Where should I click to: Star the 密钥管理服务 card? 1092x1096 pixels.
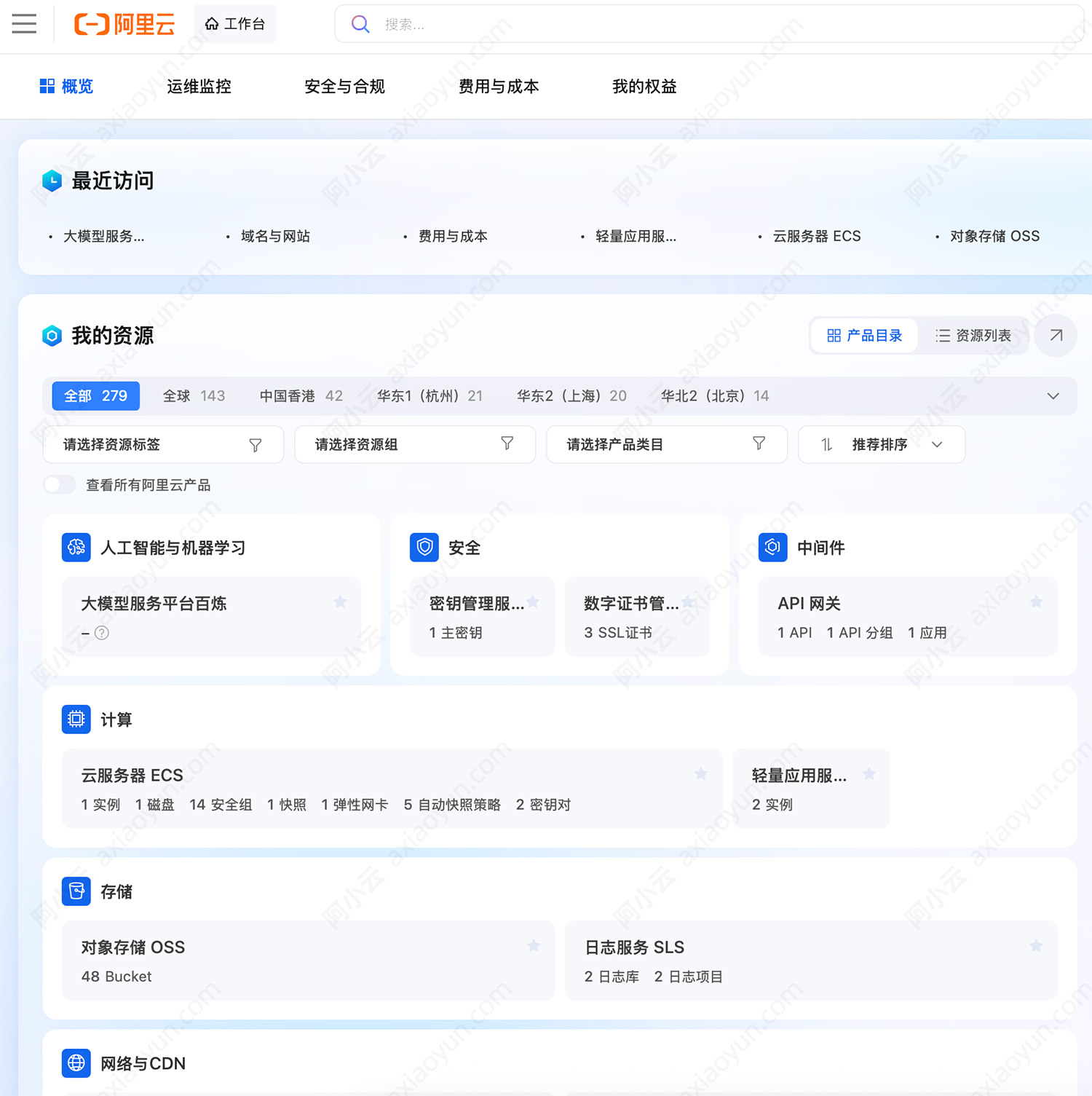coord(533,602)
